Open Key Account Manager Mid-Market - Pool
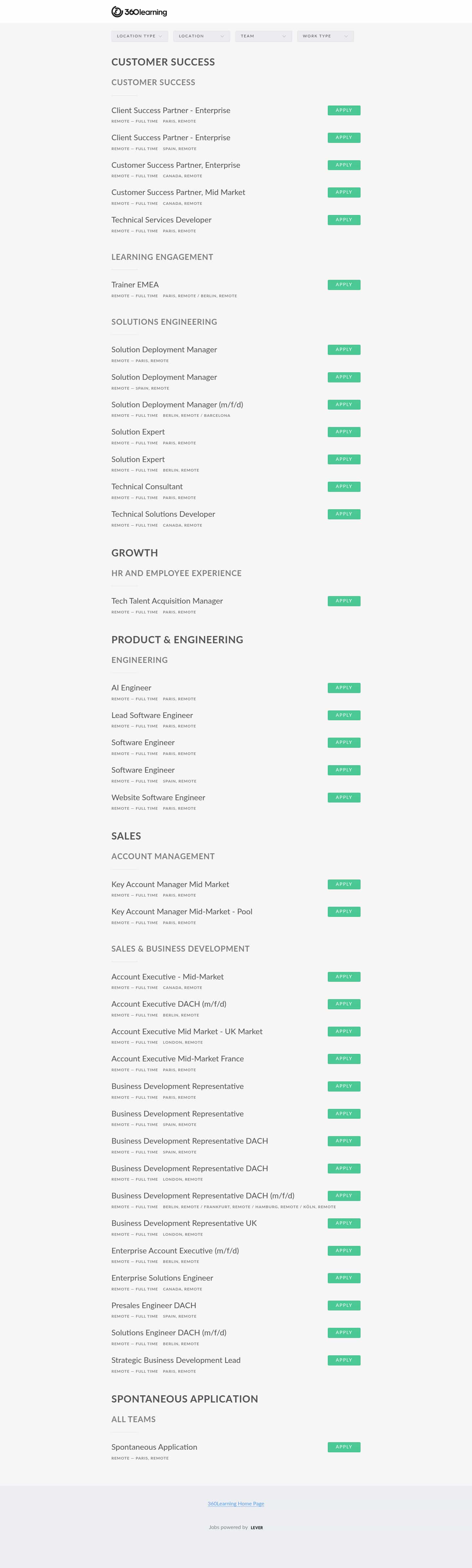Screen dimensions: 472x1568 pos(182,911)
